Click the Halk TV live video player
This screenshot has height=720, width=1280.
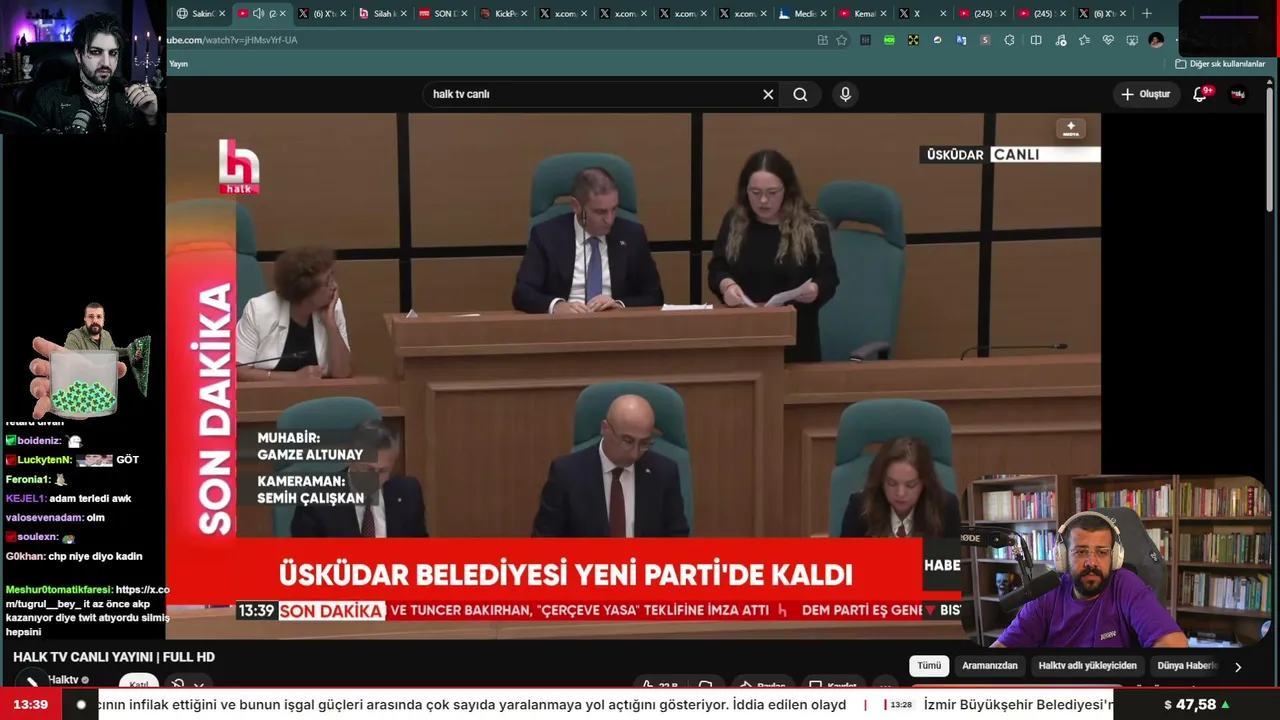pos(633,375)
